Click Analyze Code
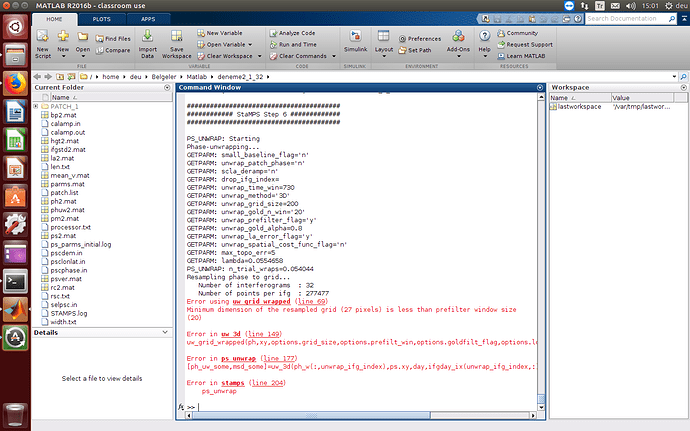690x431 pixels. (292, 33)
